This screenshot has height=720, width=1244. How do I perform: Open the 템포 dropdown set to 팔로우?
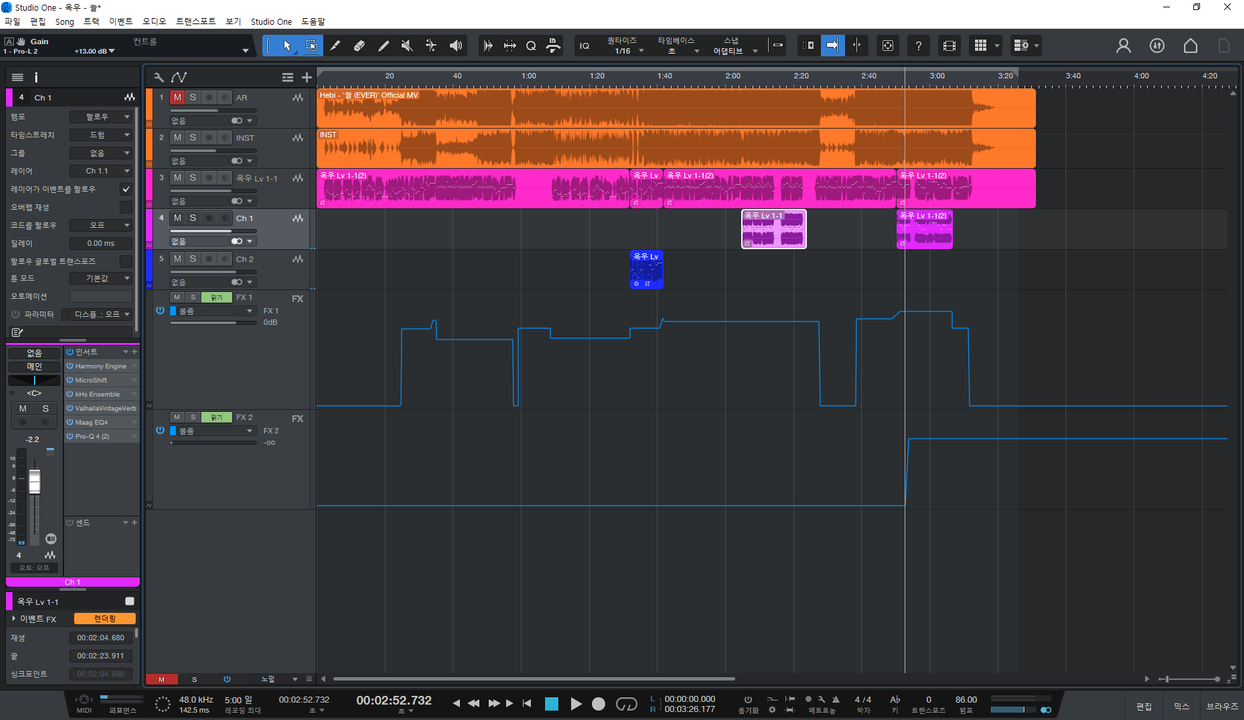click(x=101, y=117)
